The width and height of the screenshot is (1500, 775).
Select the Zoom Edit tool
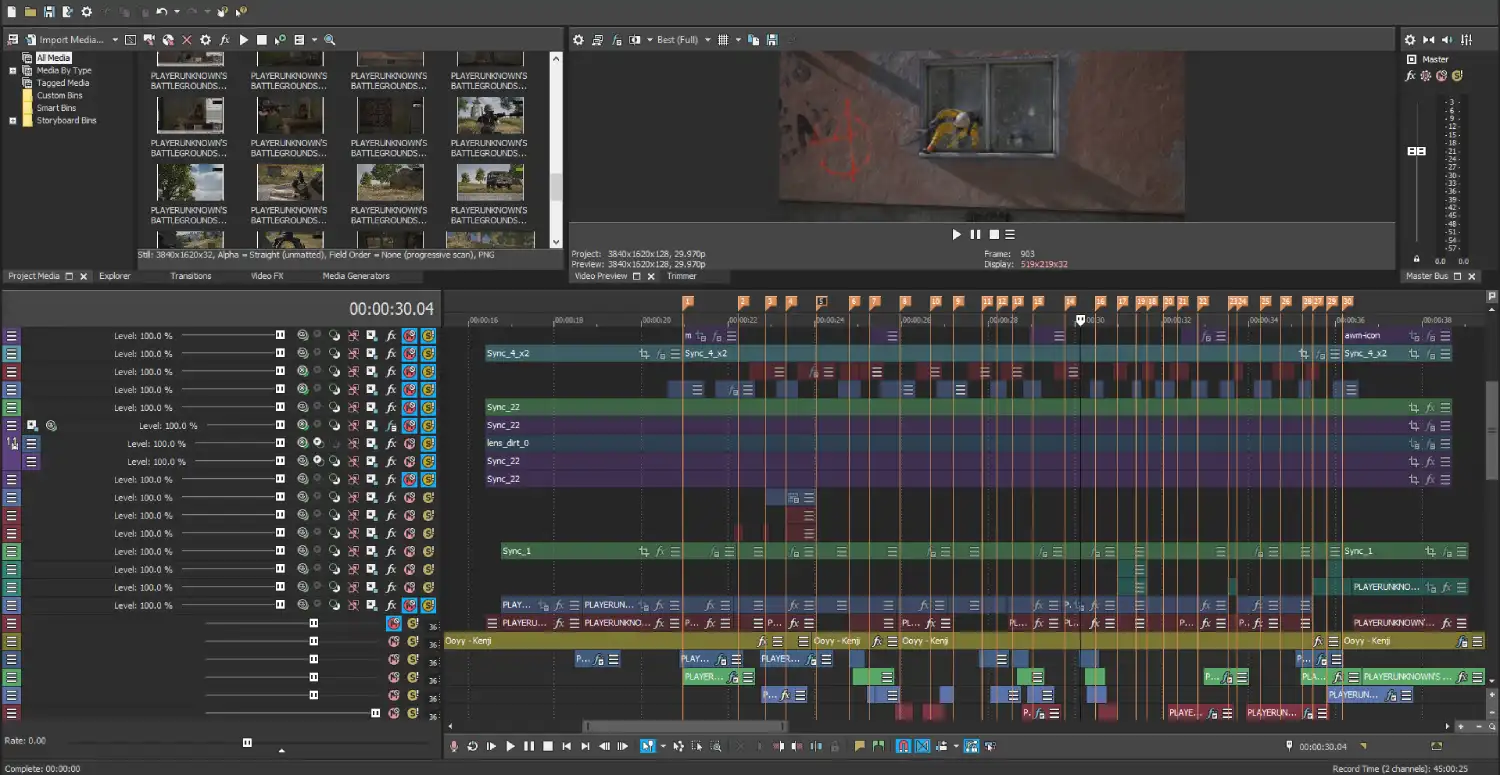pos(716,746)
